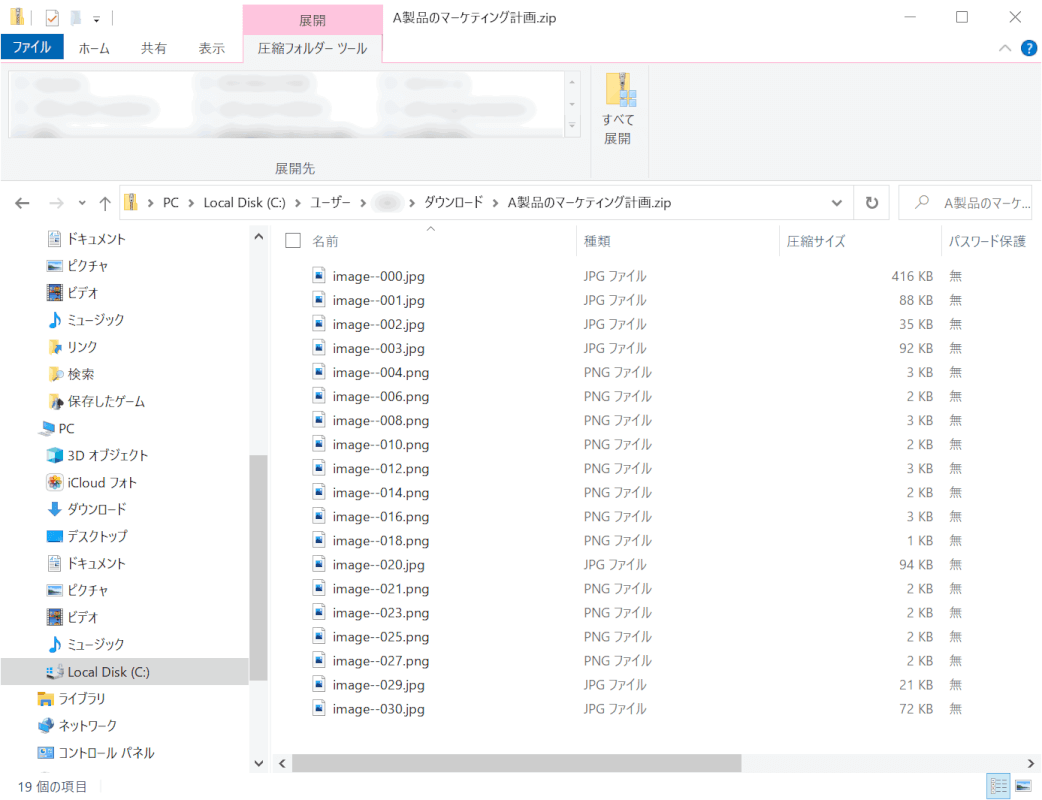Click the Refresh icon beside address bar
Viewport: 1042px width, 800px height.
click(871, 203)
